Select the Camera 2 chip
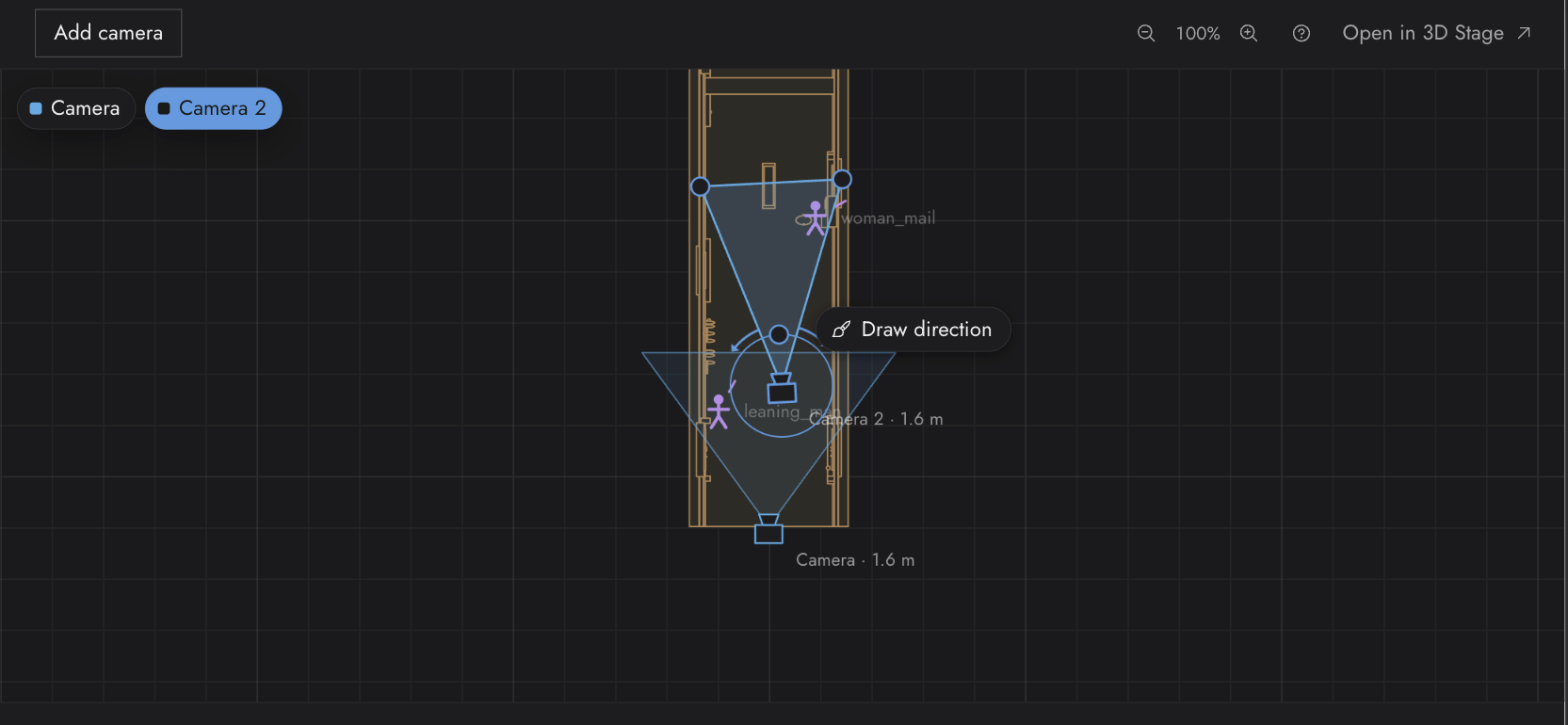 tap(214, 108)
